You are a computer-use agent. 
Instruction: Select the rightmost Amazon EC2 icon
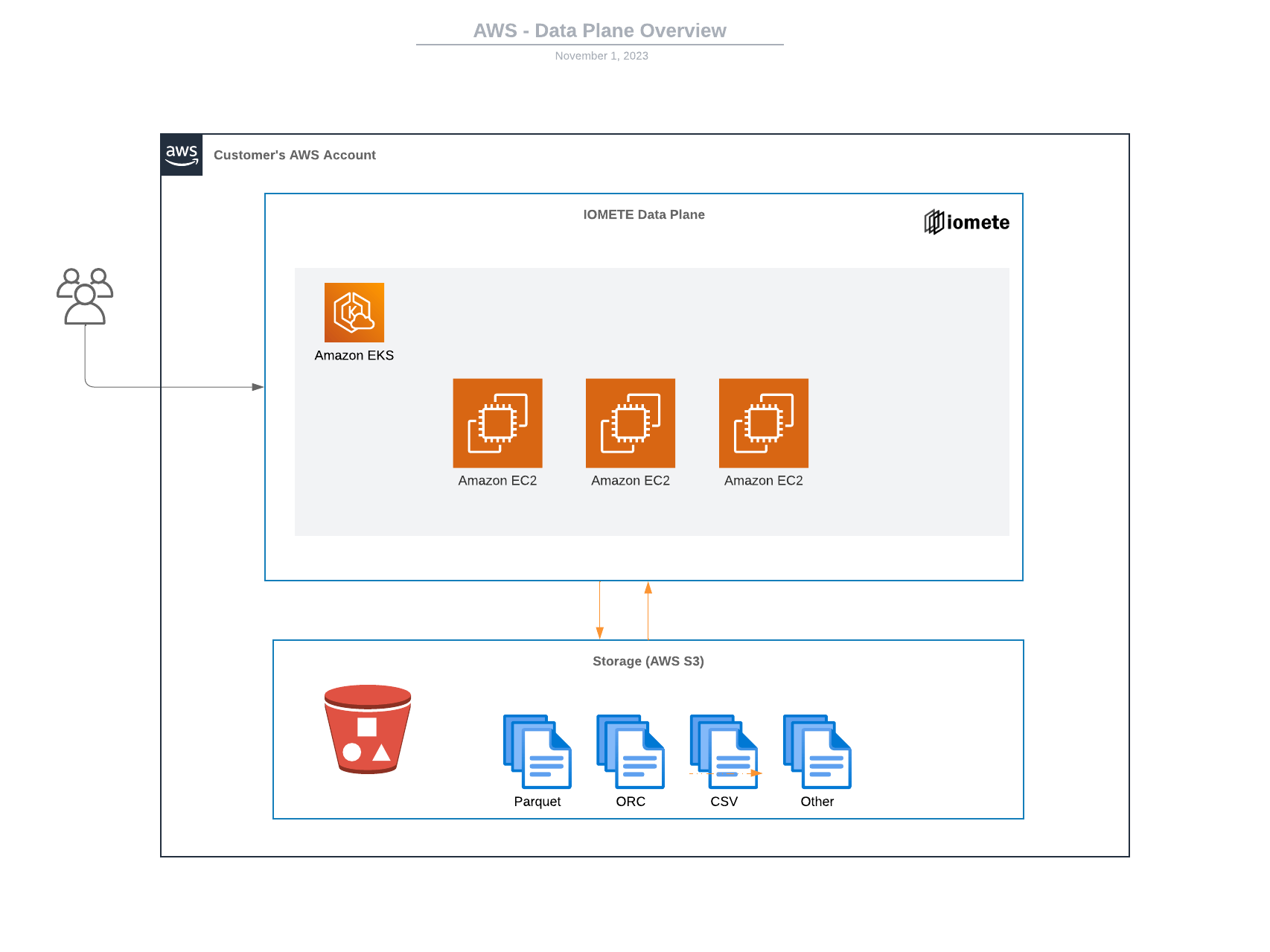[764, 423]
